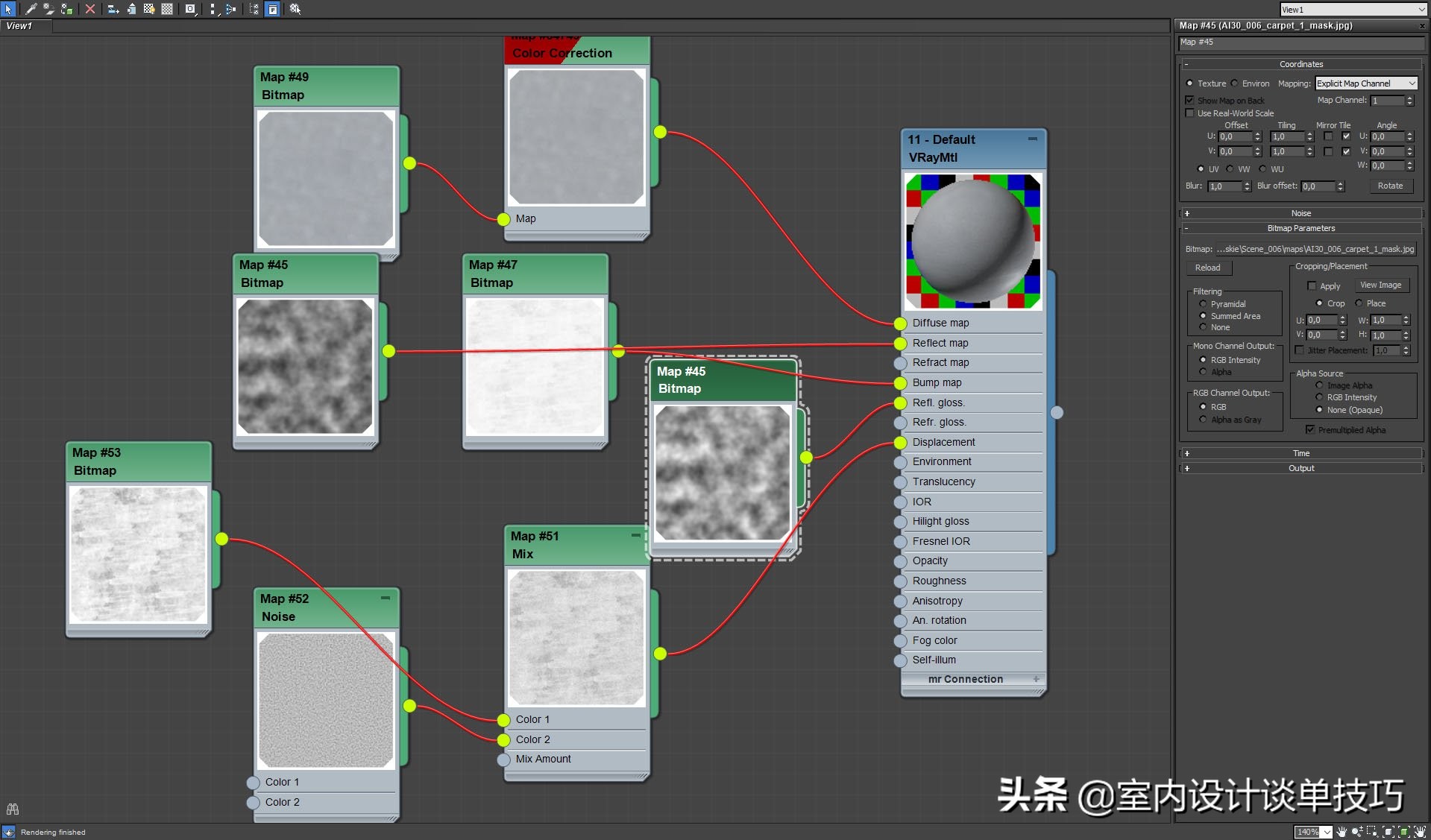Click the Map #49 bitmap thumbnail
The width and height of the screenshot is (1431, 840).
pos(326,179)
